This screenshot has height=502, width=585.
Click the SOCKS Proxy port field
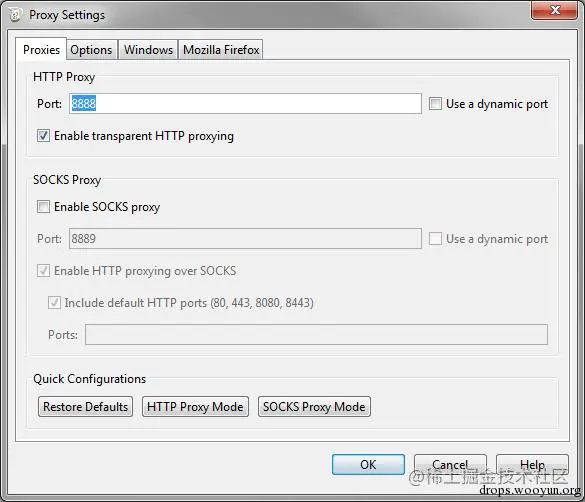point(245,239)
